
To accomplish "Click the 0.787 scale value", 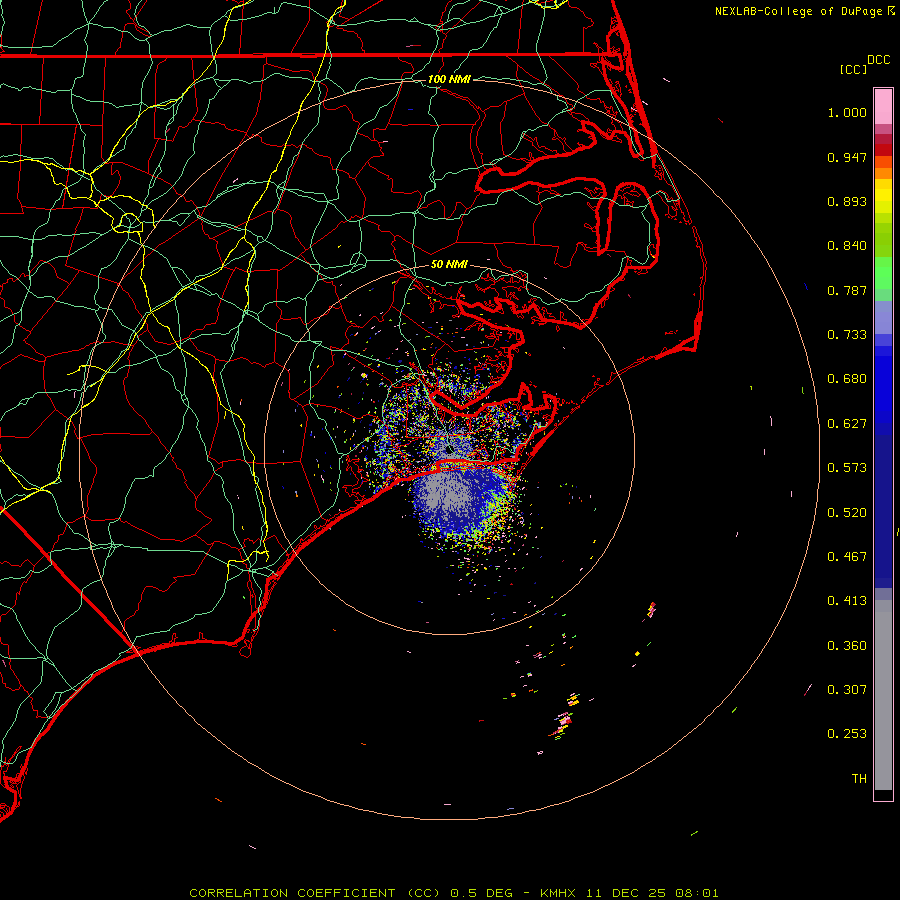I will coord(847,290).
